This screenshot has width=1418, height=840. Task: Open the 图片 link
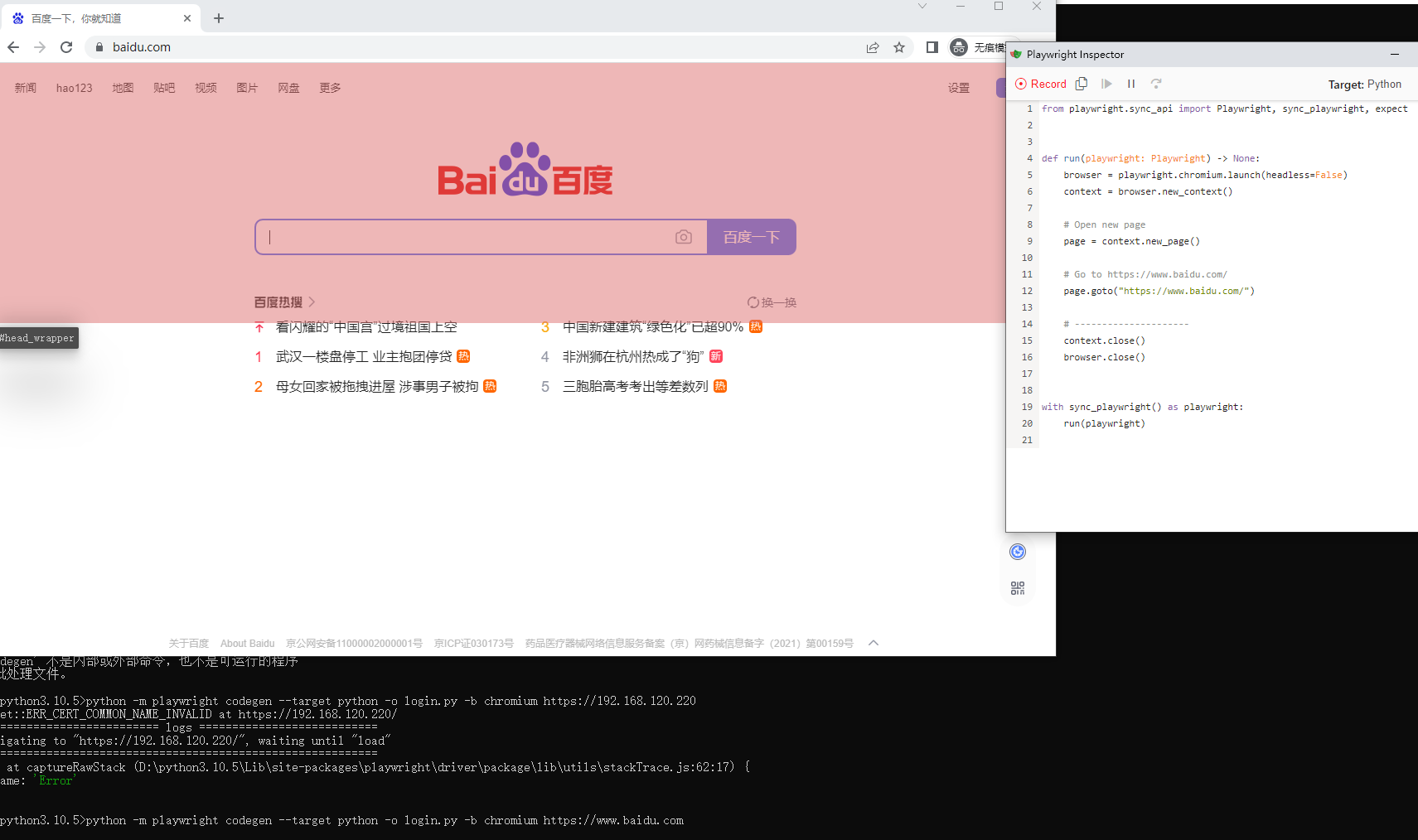(x=247, y=88)
